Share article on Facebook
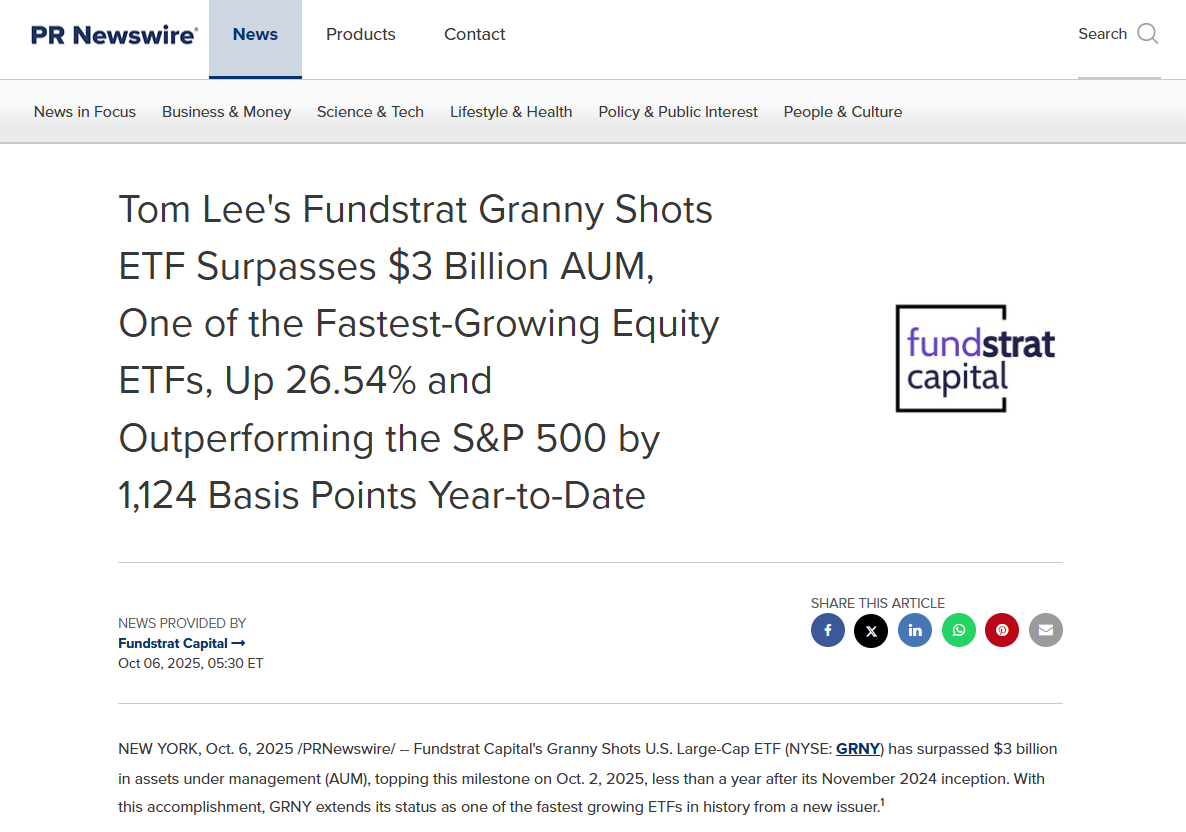 point(828,630)
